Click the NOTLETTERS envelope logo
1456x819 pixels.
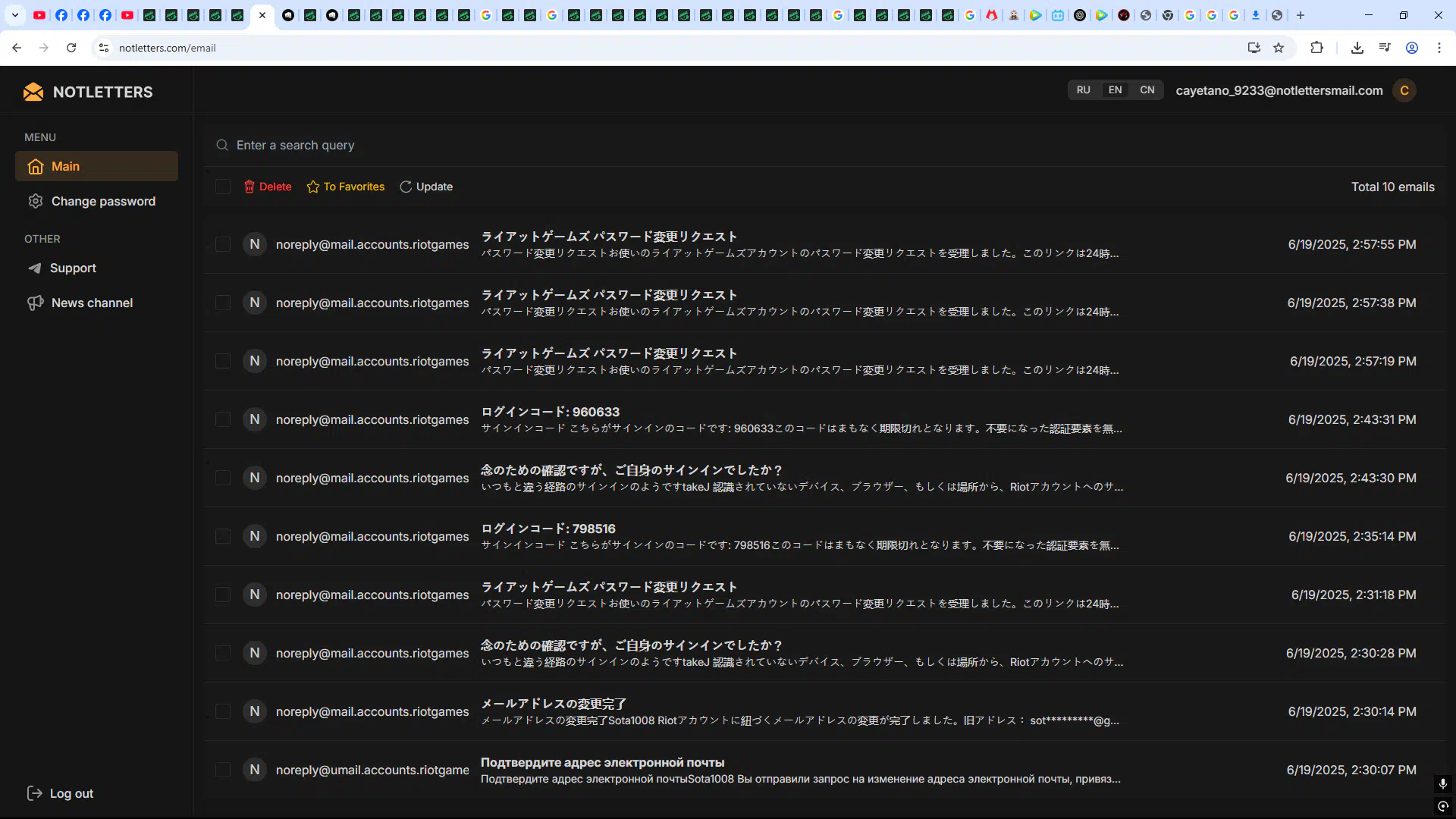click(33, 92)
